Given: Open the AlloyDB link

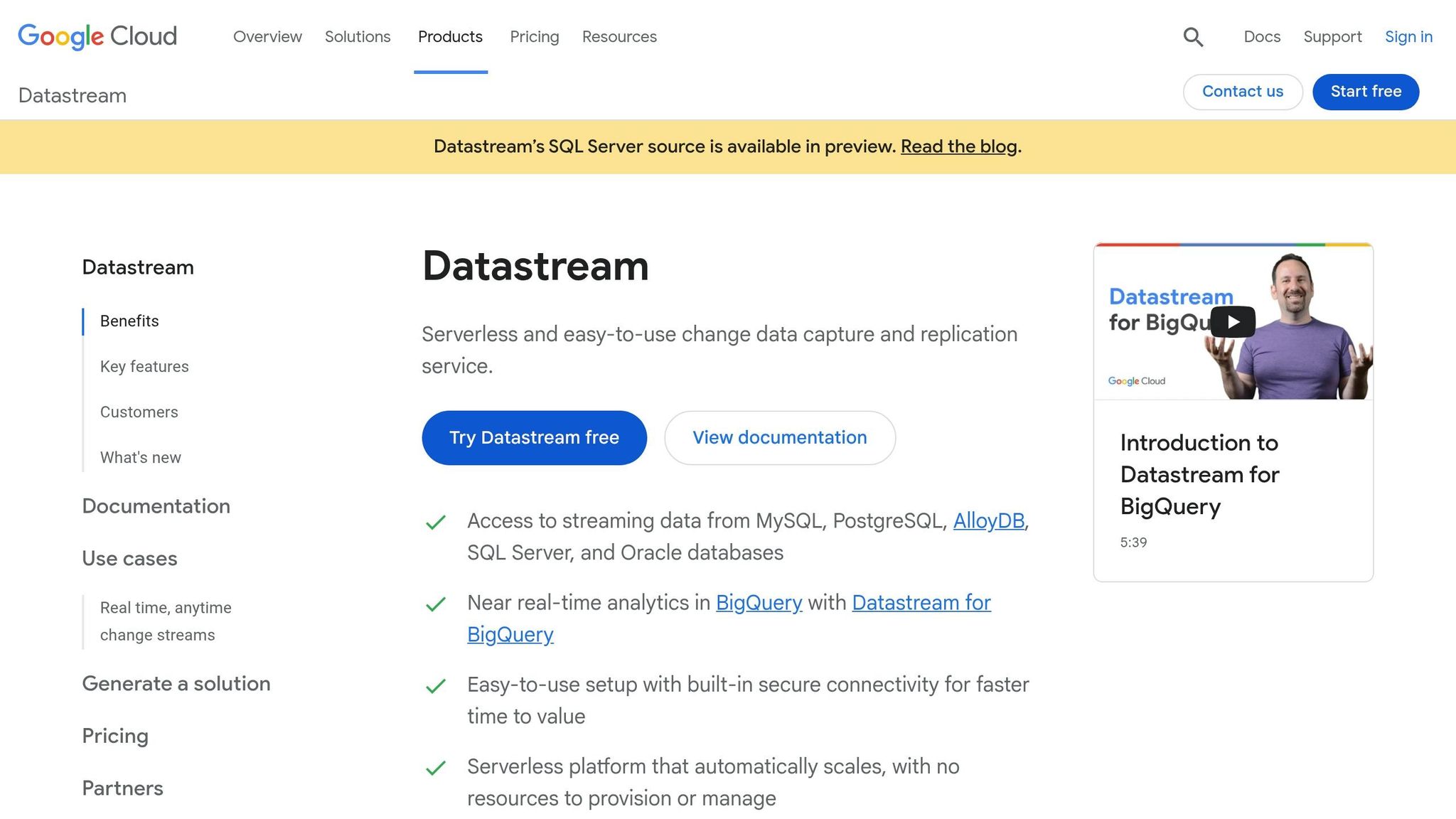Looking at the screenshot, I should click(988, 520).
